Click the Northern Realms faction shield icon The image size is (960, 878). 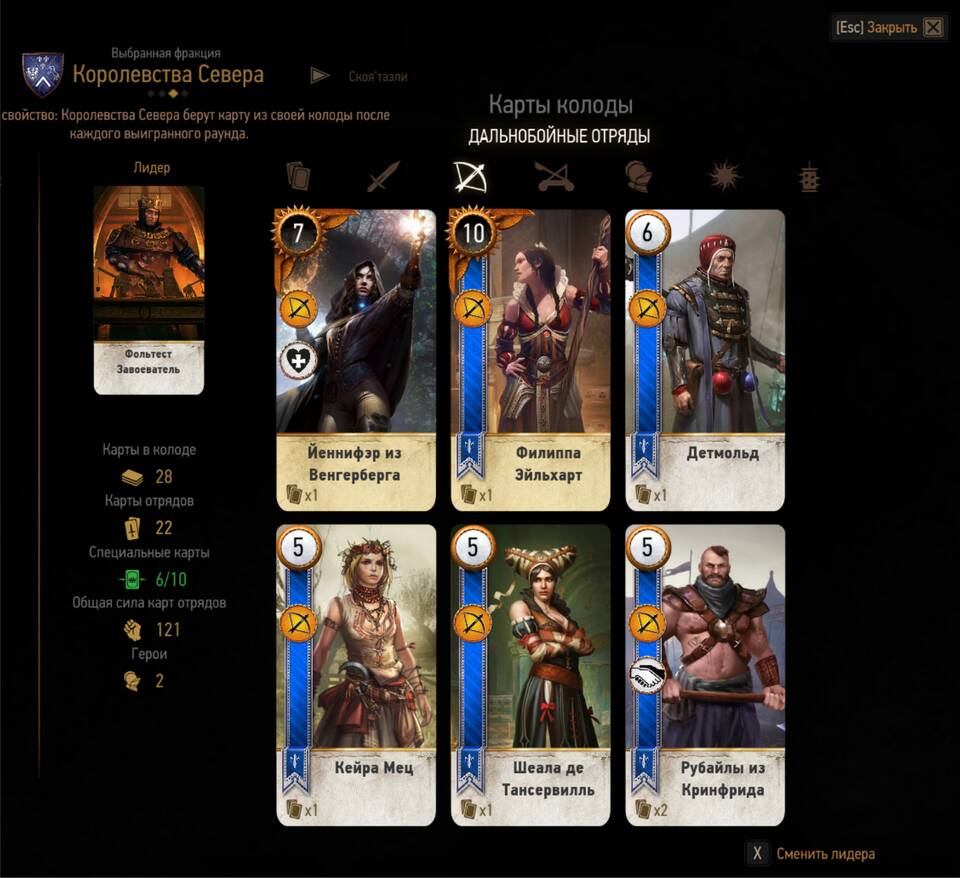pos(43,75)
